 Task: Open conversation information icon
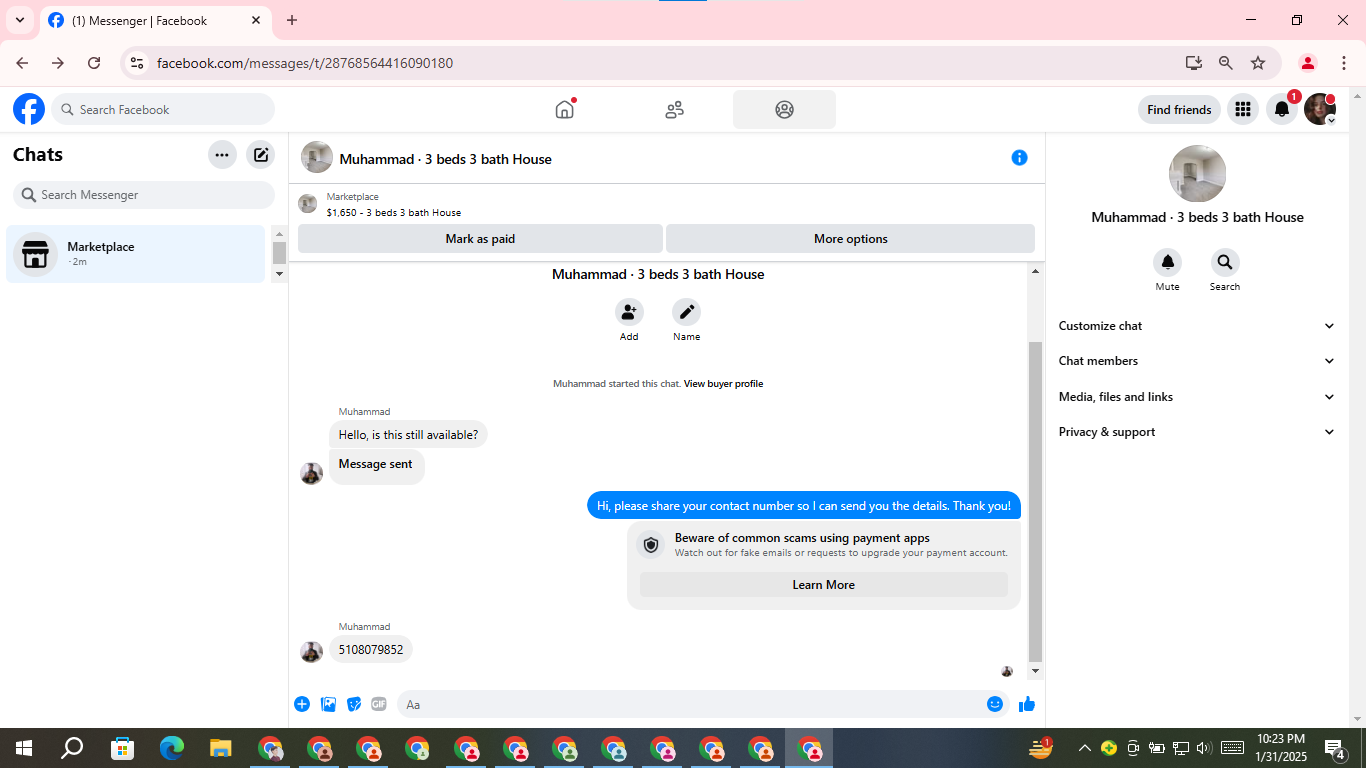(1019, 158)
